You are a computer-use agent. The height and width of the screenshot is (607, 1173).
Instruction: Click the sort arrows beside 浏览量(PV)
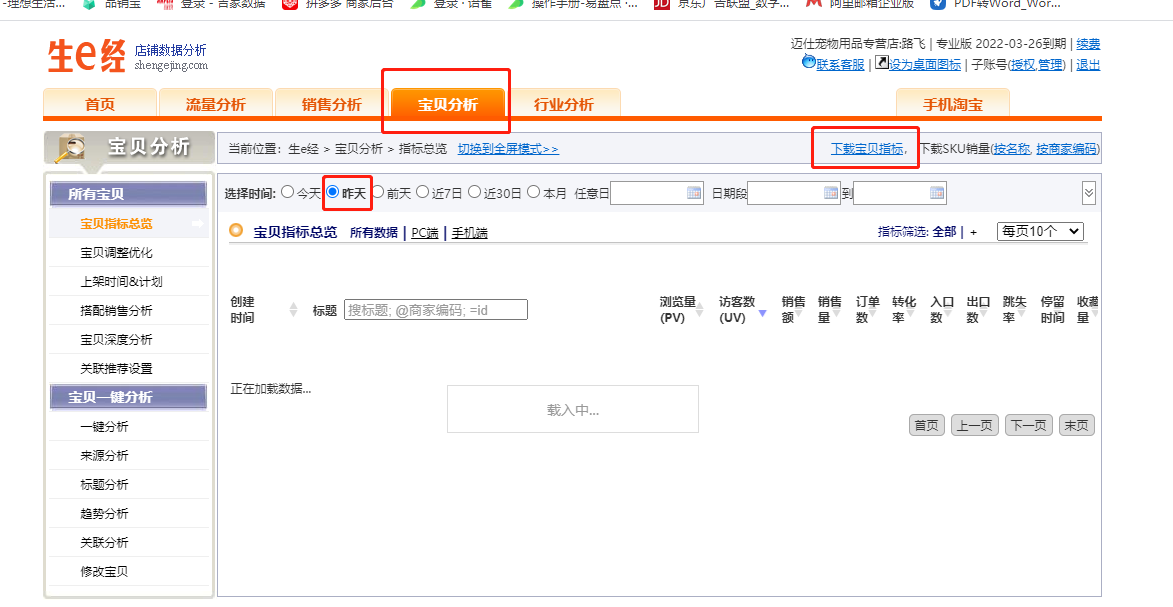tap(699, 310)
